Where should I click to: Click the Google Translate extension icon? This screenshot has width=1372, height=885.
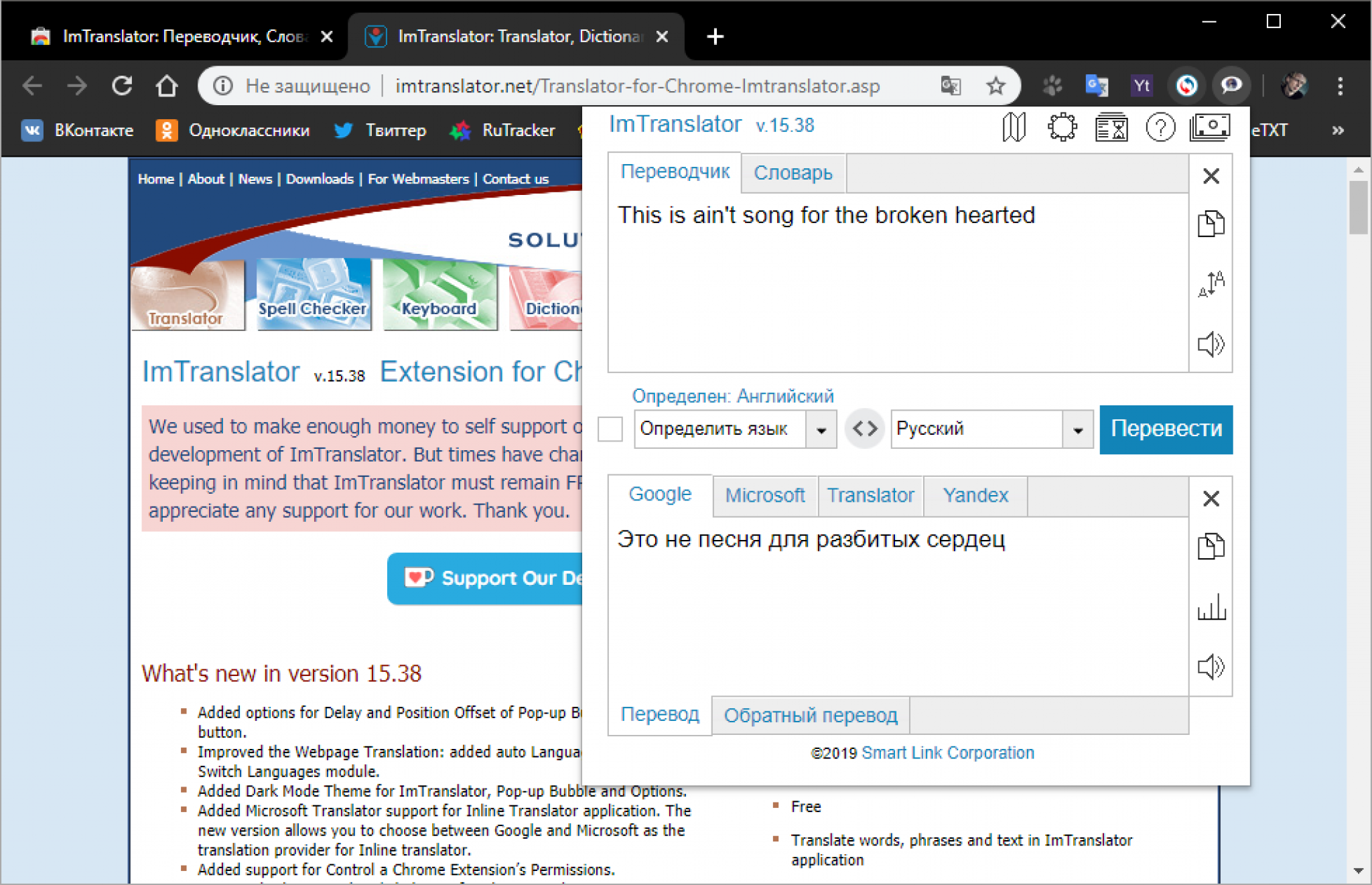coord(1097,86)
